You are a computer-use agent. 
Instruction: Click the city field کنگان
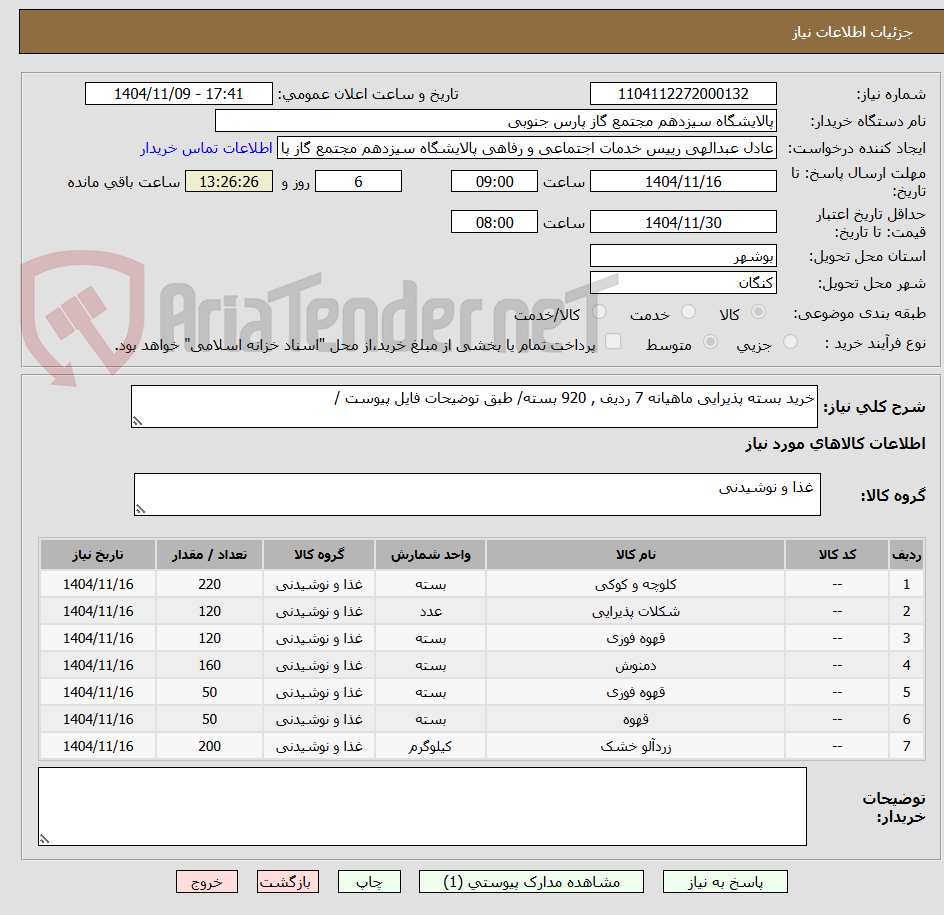(683, 282)
